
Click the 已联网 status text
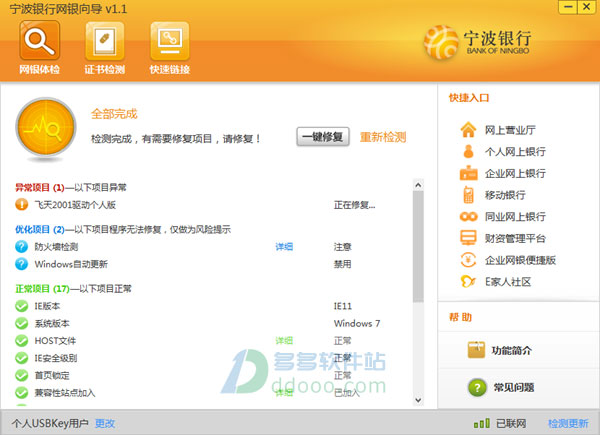(x=511, y=424)
